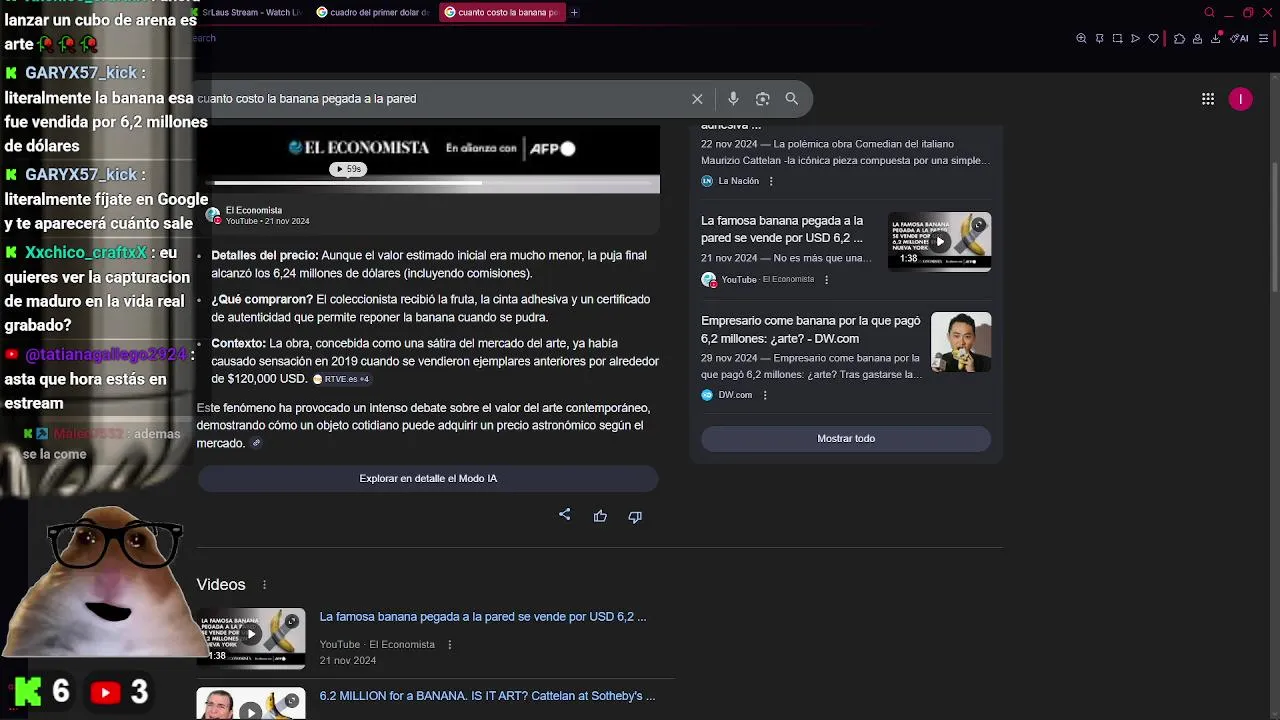Start voice search with the microphone icon
The width and height of the screenshot is (1280, 720).
point(733,99)
